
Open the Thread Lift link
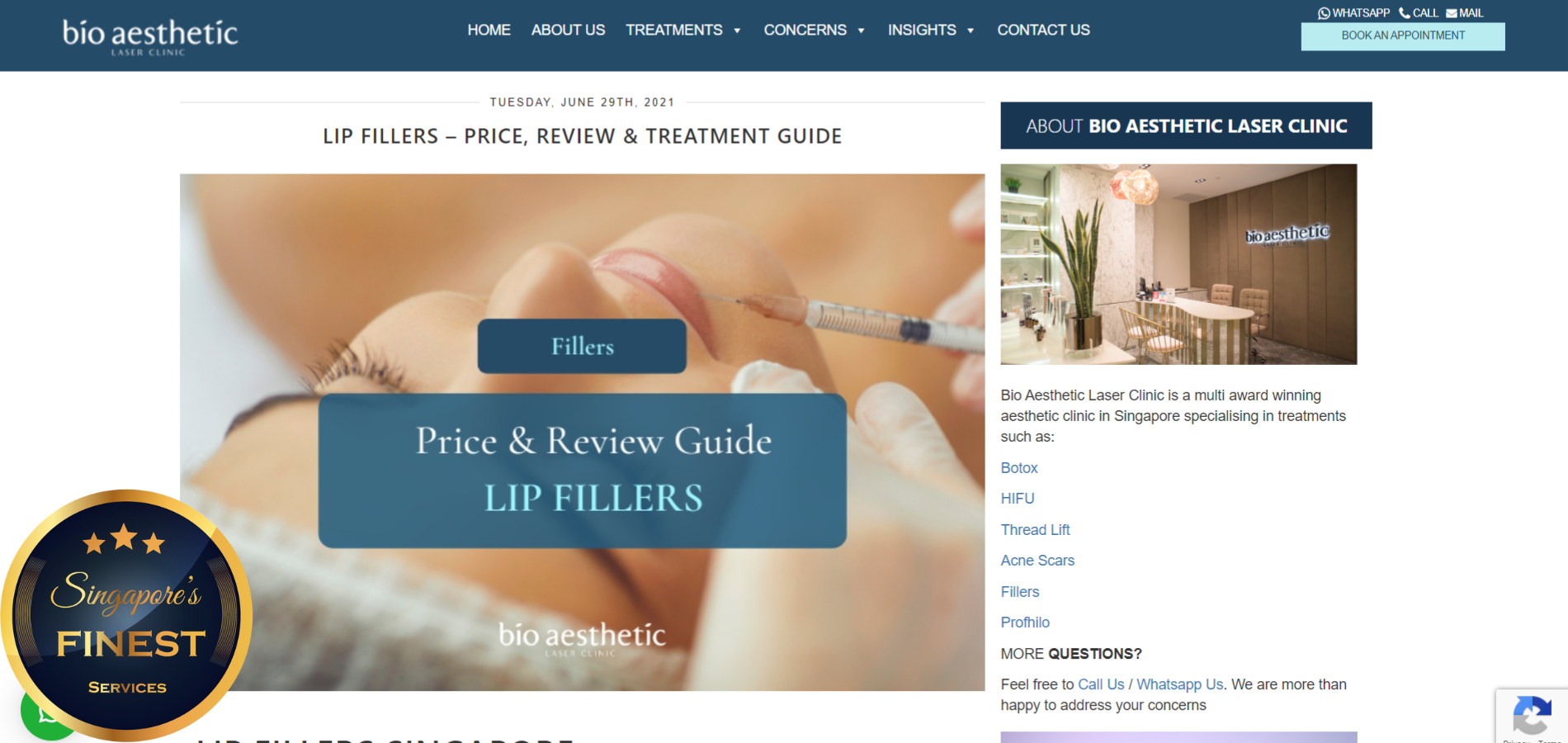point(1035,530)
